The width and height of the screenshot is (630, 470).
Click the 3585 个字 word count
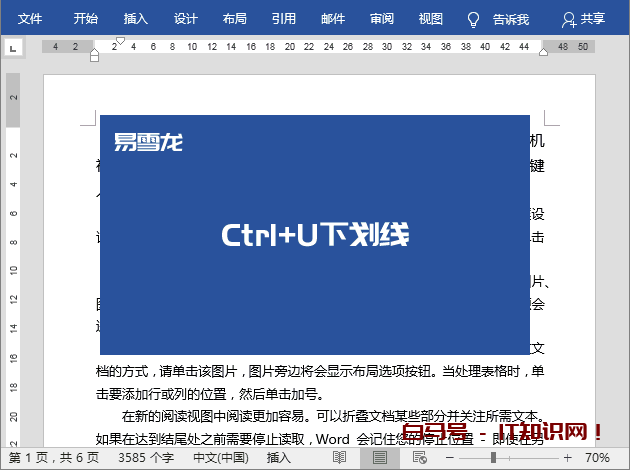[145, 457]
